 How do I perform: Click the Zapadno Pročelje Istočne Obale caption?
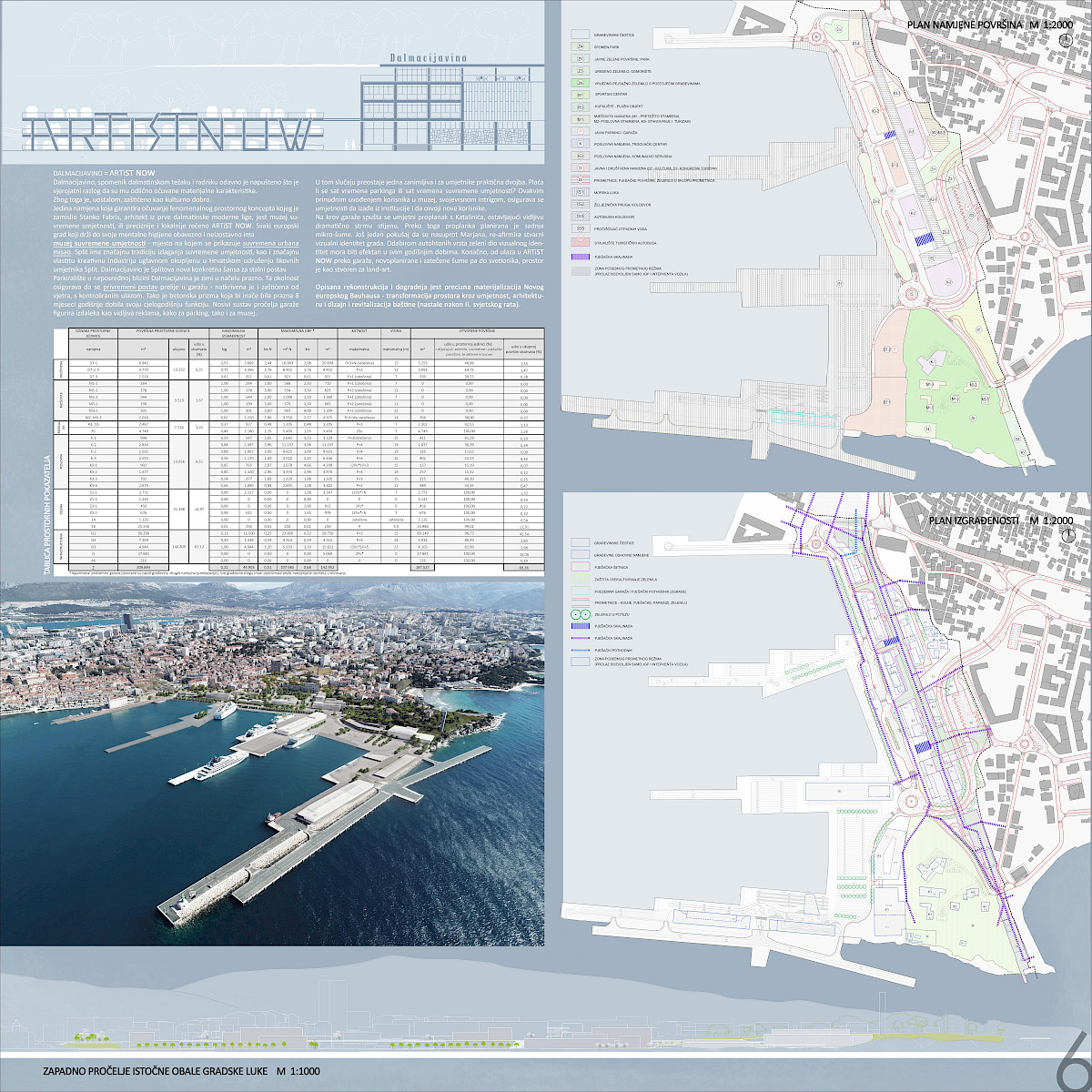(x=182, y=1071)
